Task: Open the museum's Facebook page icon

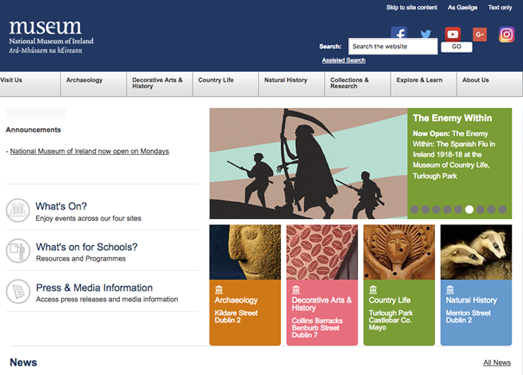Action: tap(399, 33)
